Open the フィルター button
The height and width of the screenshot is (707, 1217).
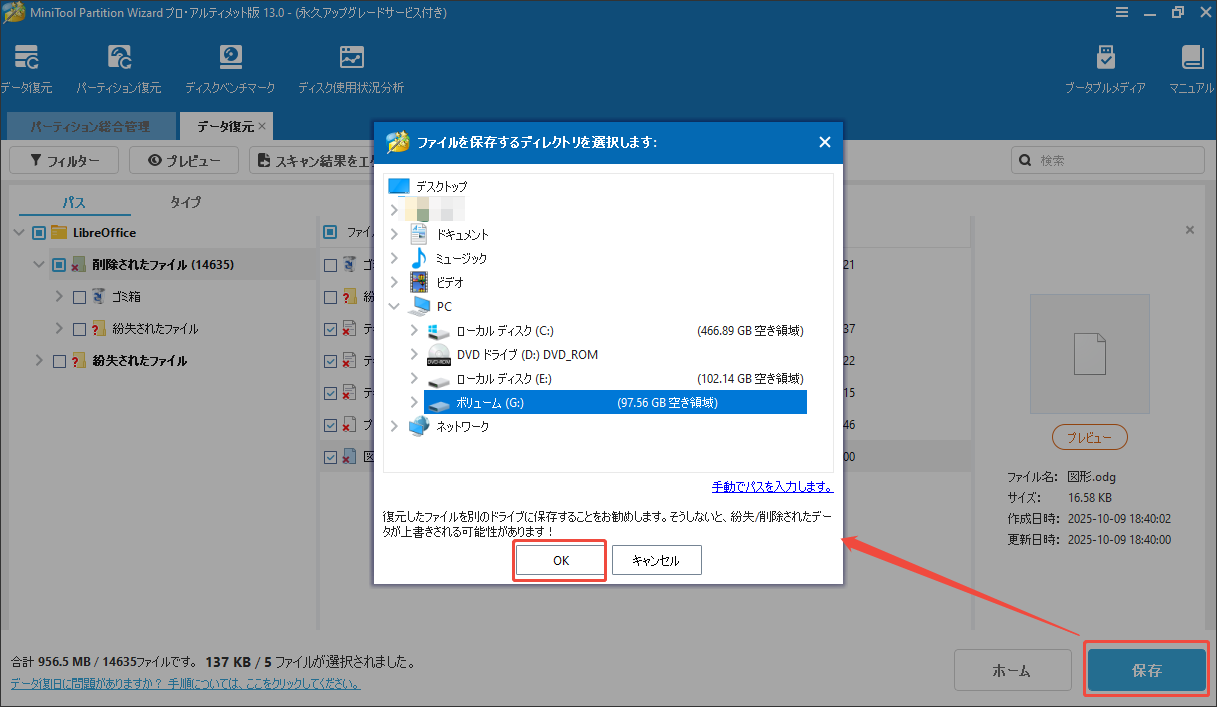(x=64, y=160)
